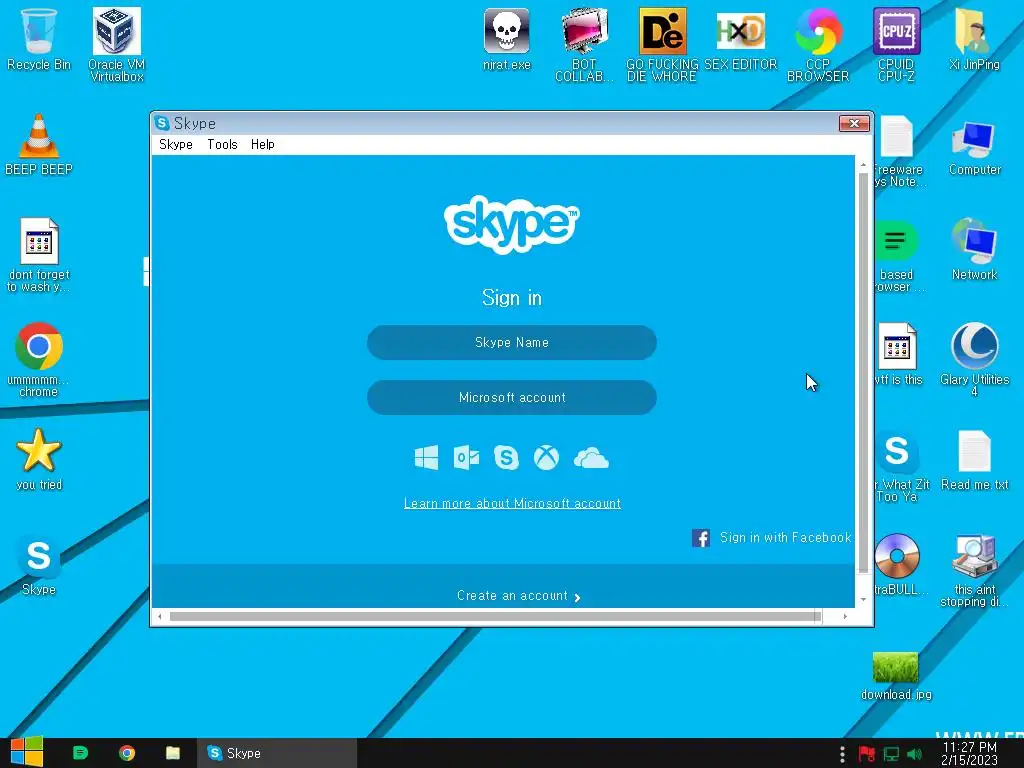Choose Microsoft account sign-in button
Viewport: 1024px width, 768px height.
pos(511,398)
